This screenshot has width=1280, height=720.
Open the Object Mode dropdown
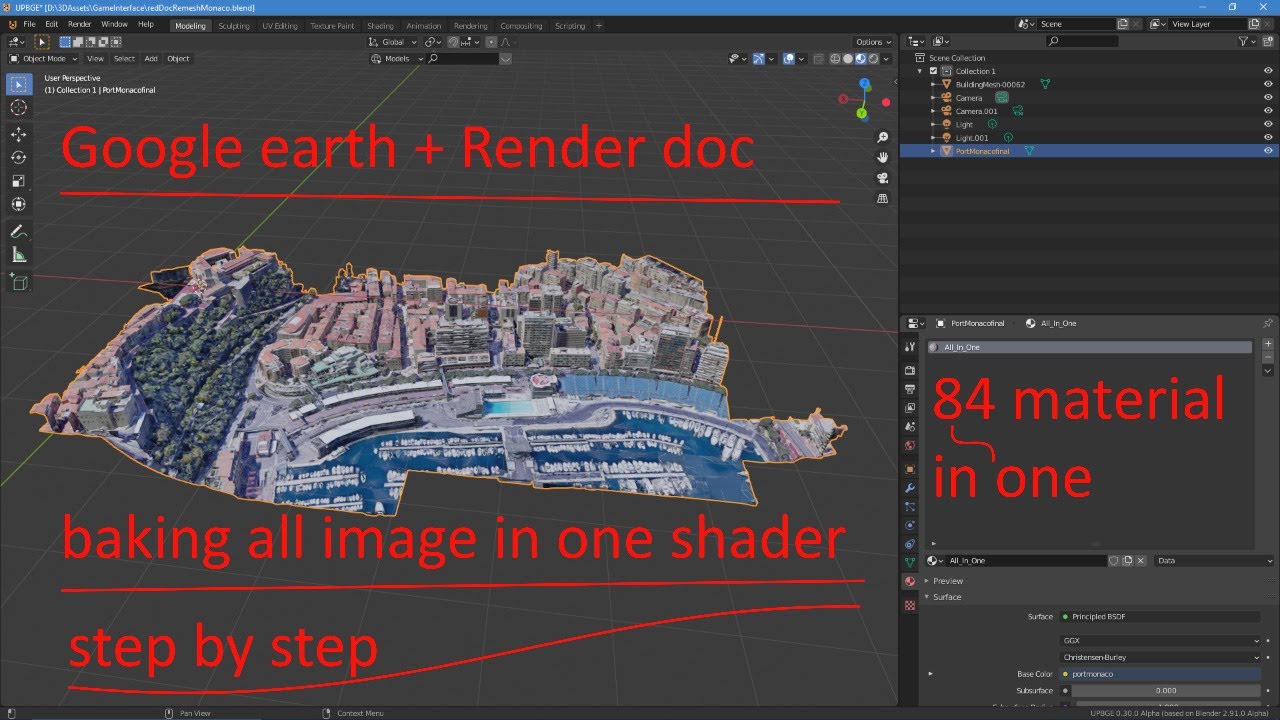43,59
